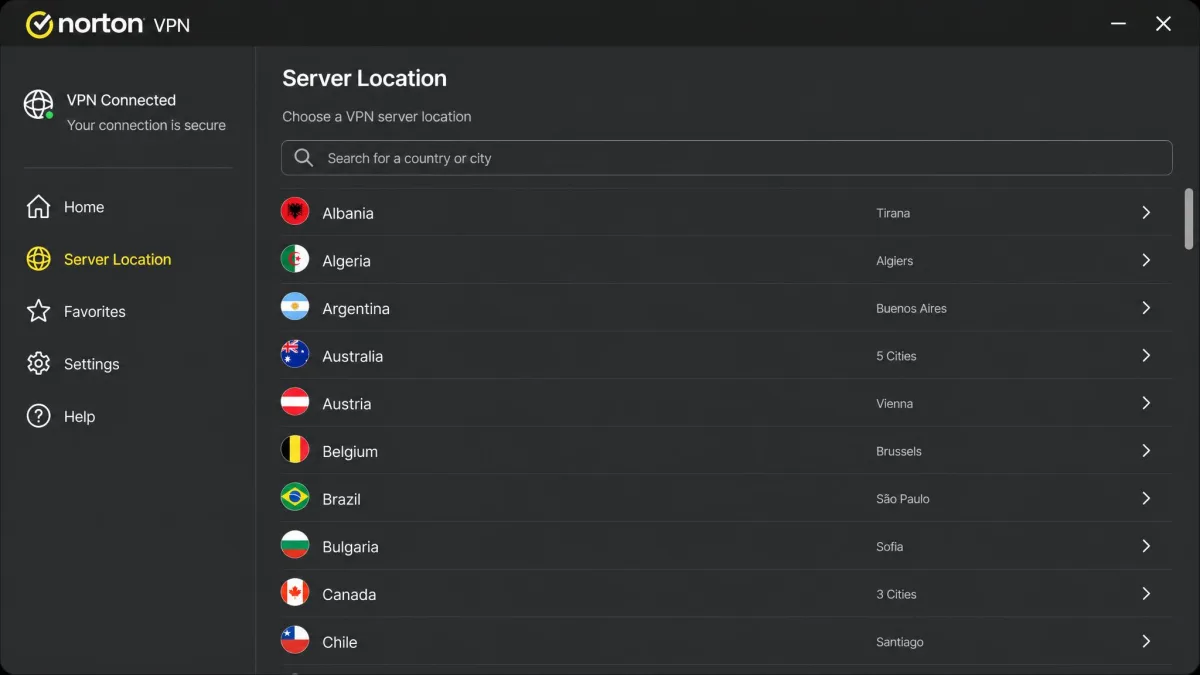Click the Buenos Aires city label
Image resolution: width=1200 pixels, height=675 pixels.
(911, 308)
